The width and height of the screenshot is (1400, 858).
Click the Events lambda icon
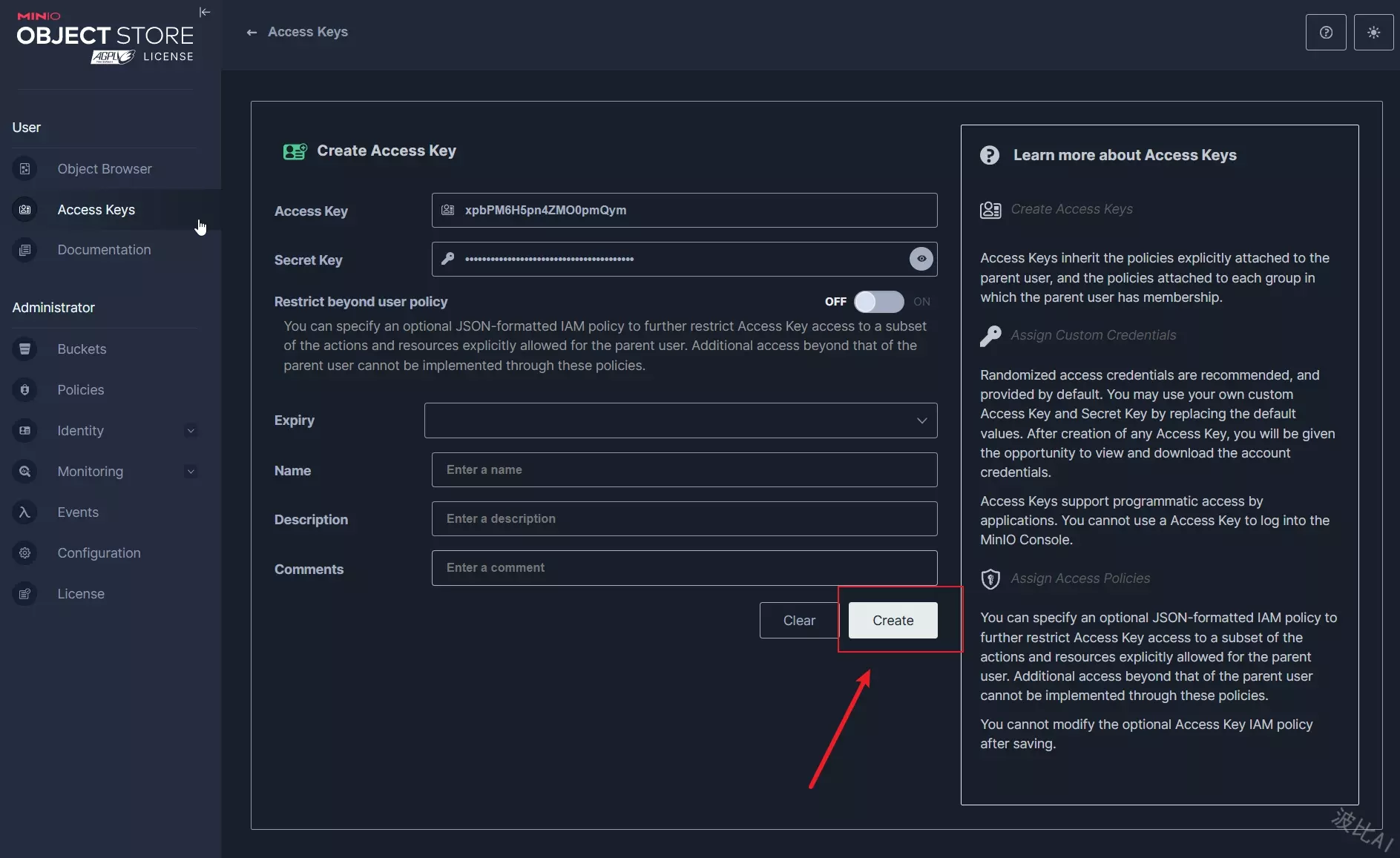tap(25, 512)
